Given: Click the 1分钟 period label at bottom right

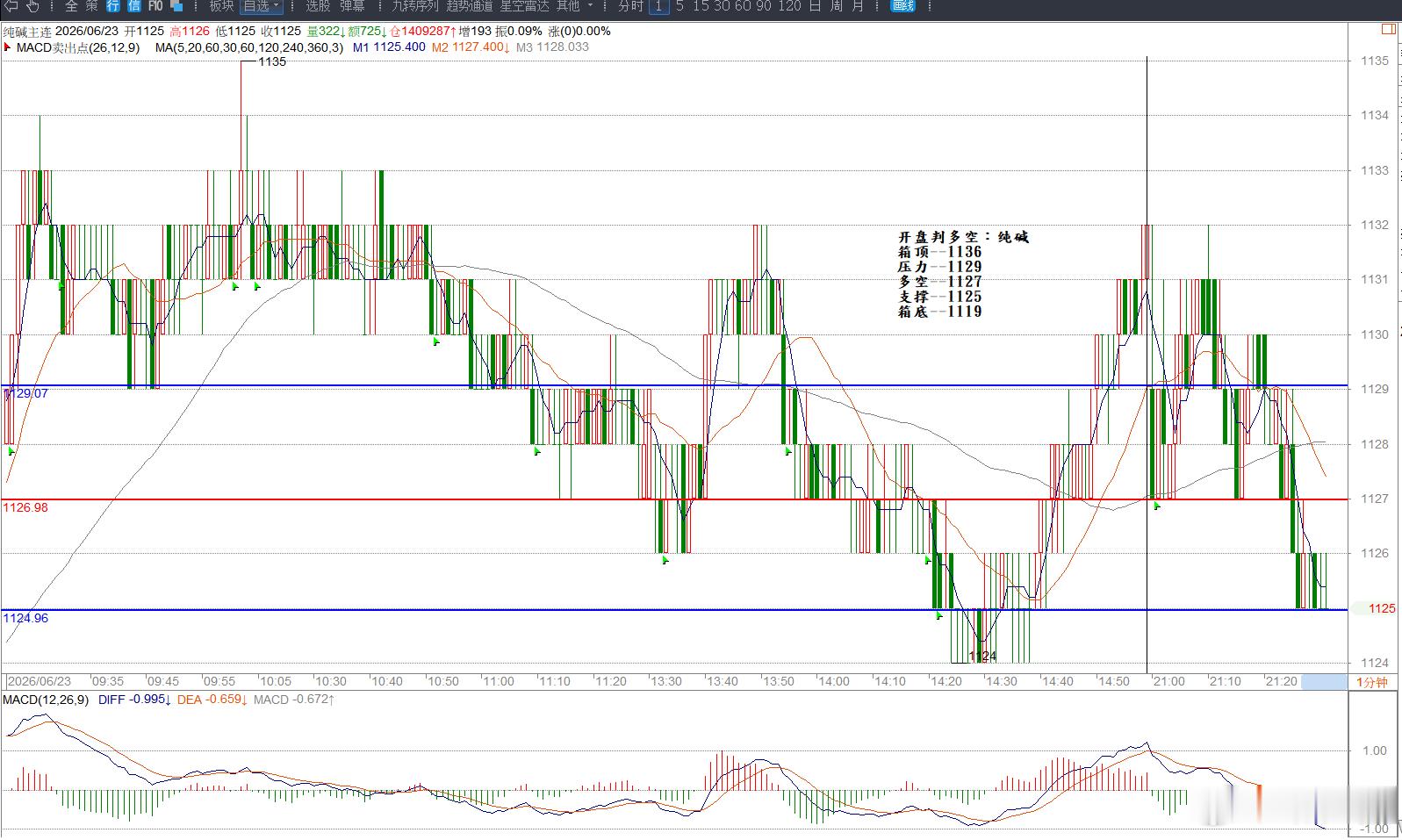Looking at the screenshot, I should coord(1372,682).
